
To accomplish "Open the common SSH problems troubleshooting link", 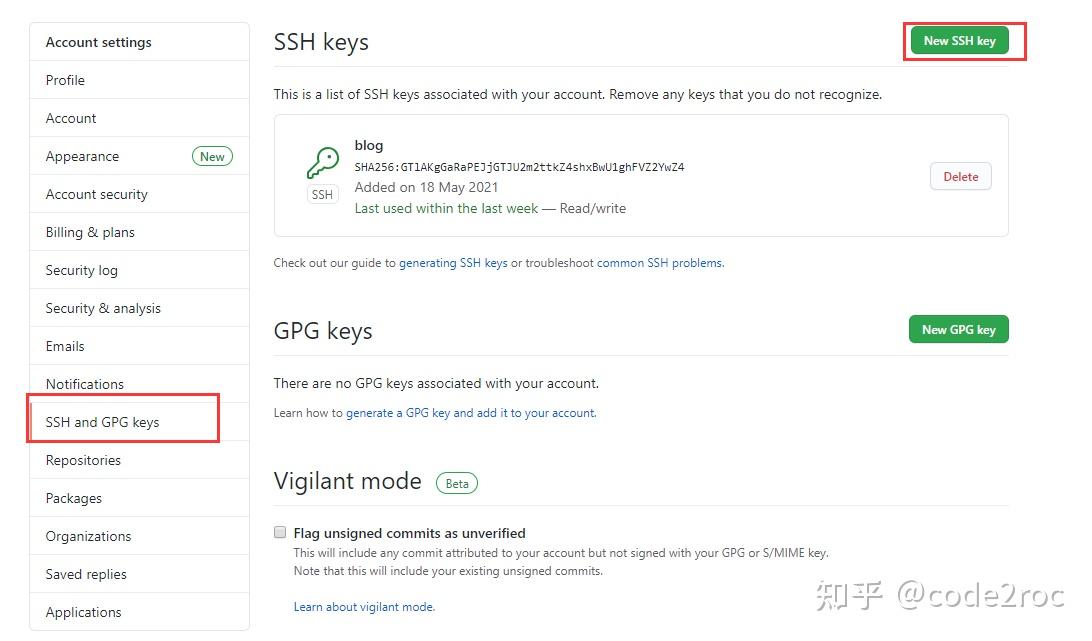I will [660, 263].
